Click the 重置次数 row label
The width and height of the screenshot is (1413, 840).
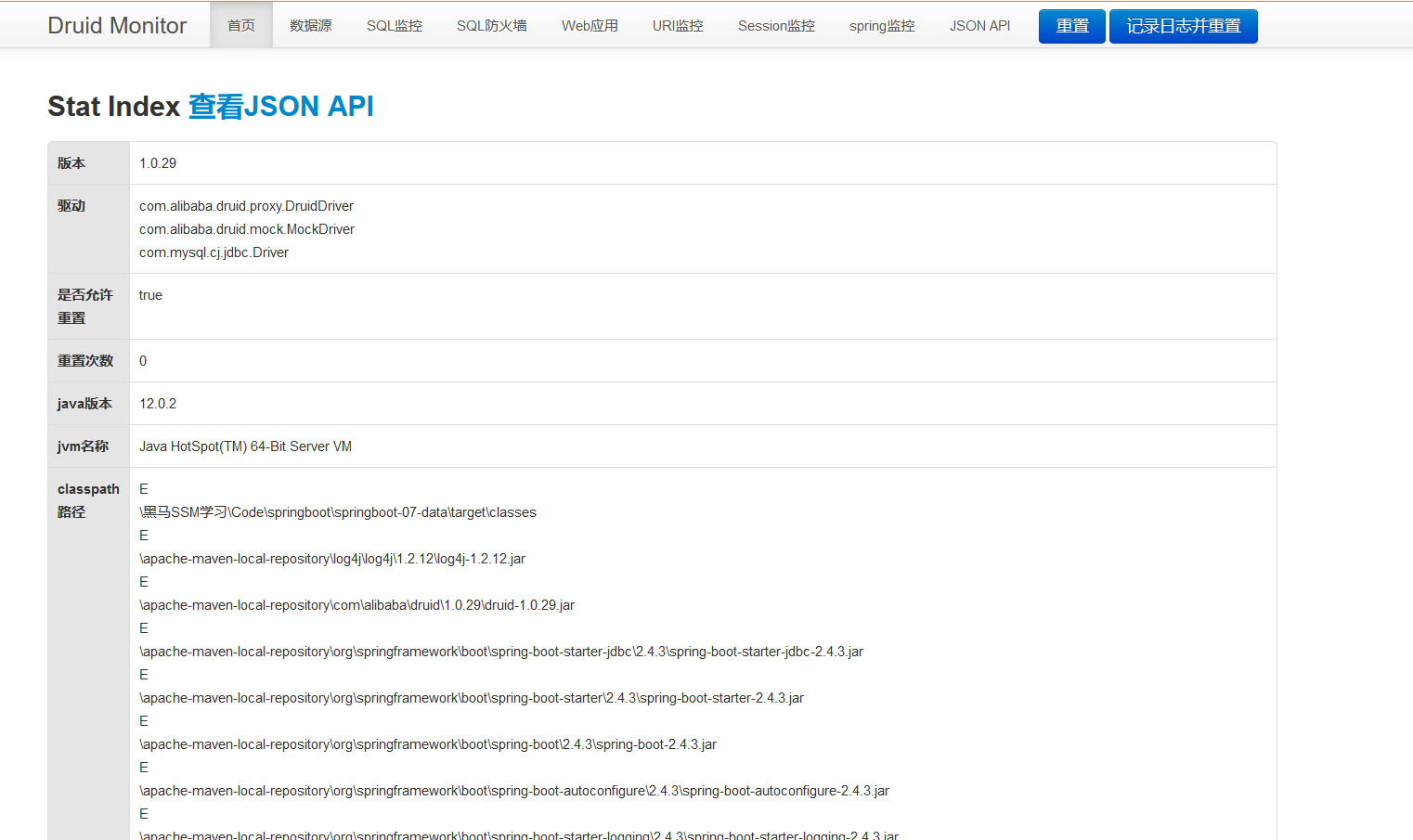[x=85, y=361]
